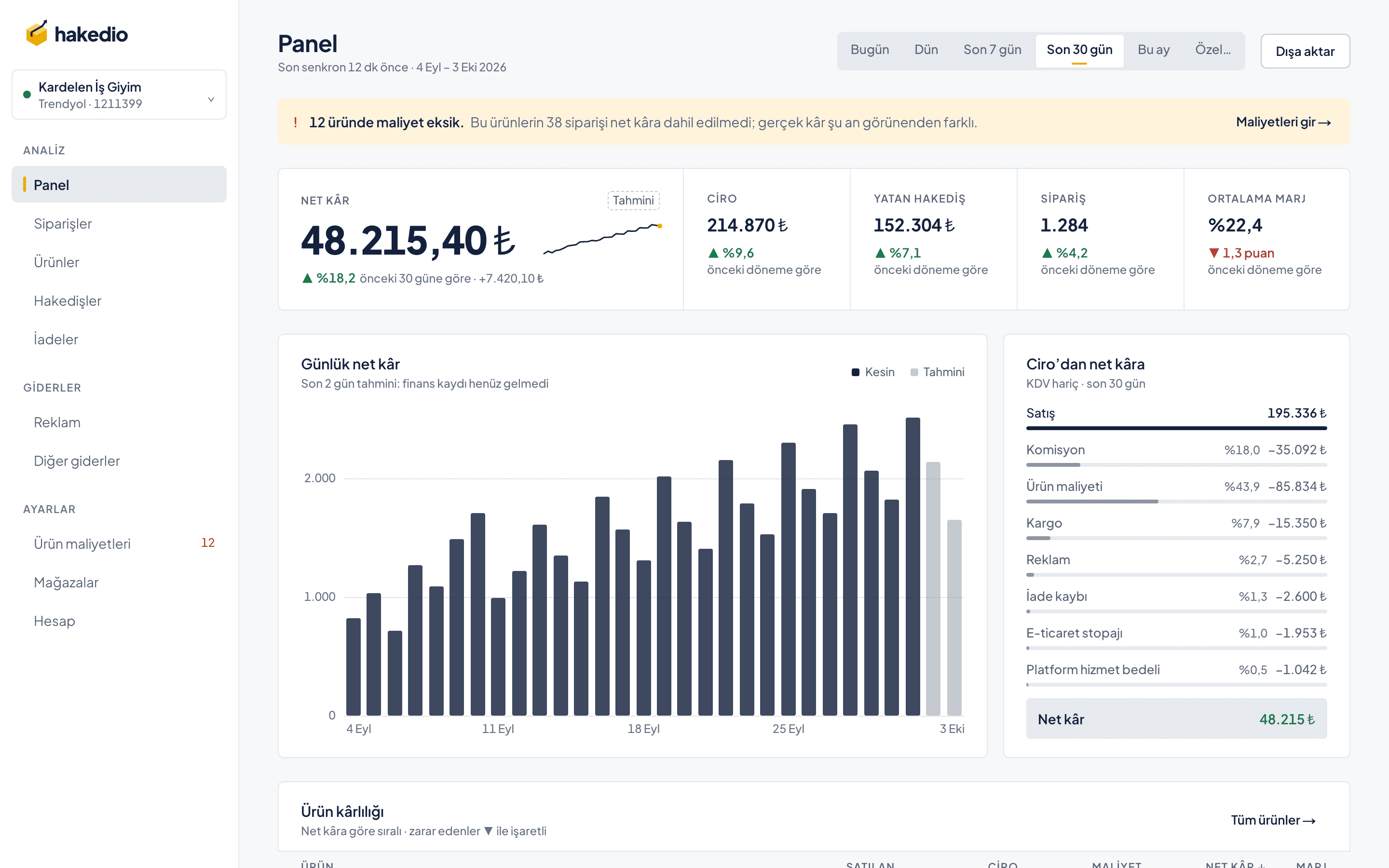Click the green store status dot
The height and width of the screenshot is (868, 1389).
pos(27,95)
